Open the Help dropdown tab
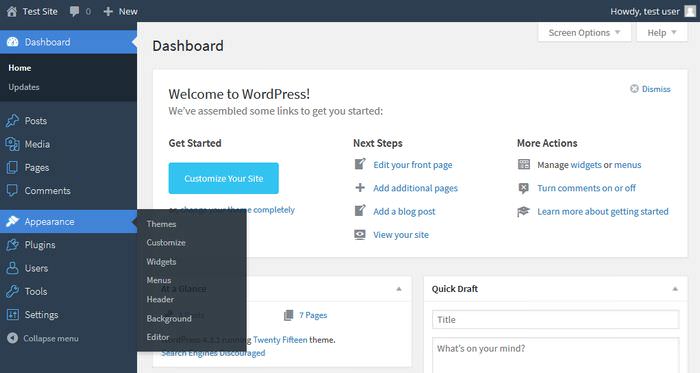Image resolution: width=700 pixels, height=373 pixels. coord(662,33)
